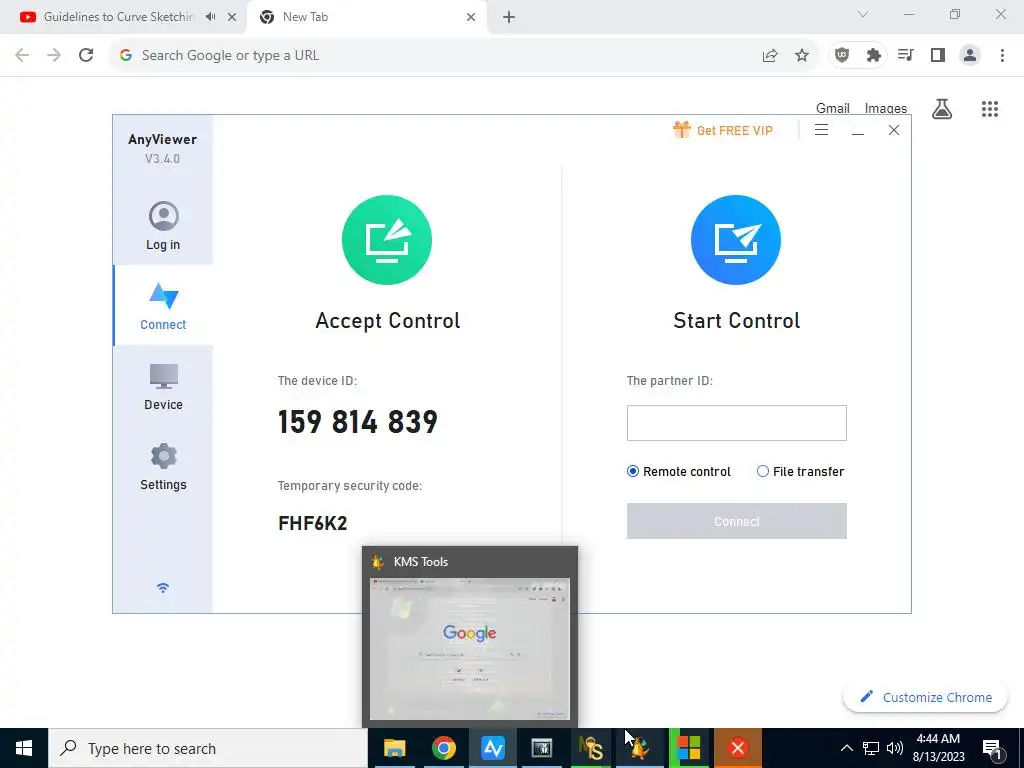The height and width of the screenshot is (768, 1024).
Task: Select the File transfer radio button
Action: (x=762, y=471)
